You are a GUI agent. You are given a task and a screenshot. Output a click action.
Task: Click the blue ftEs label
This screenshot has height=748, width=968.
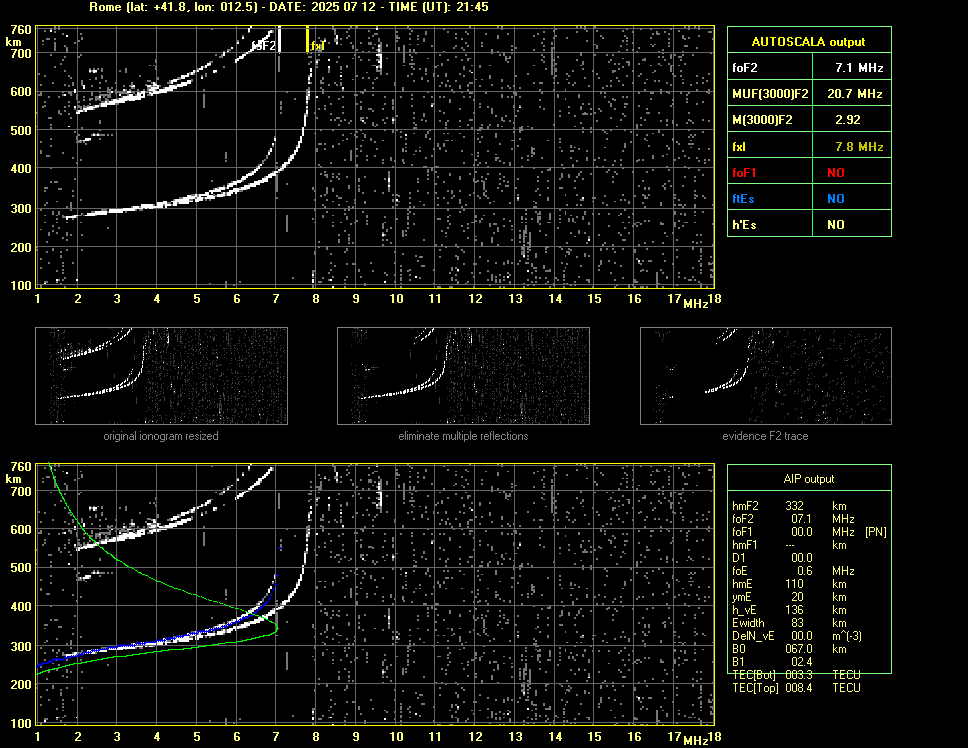click(x=743, y=199)
